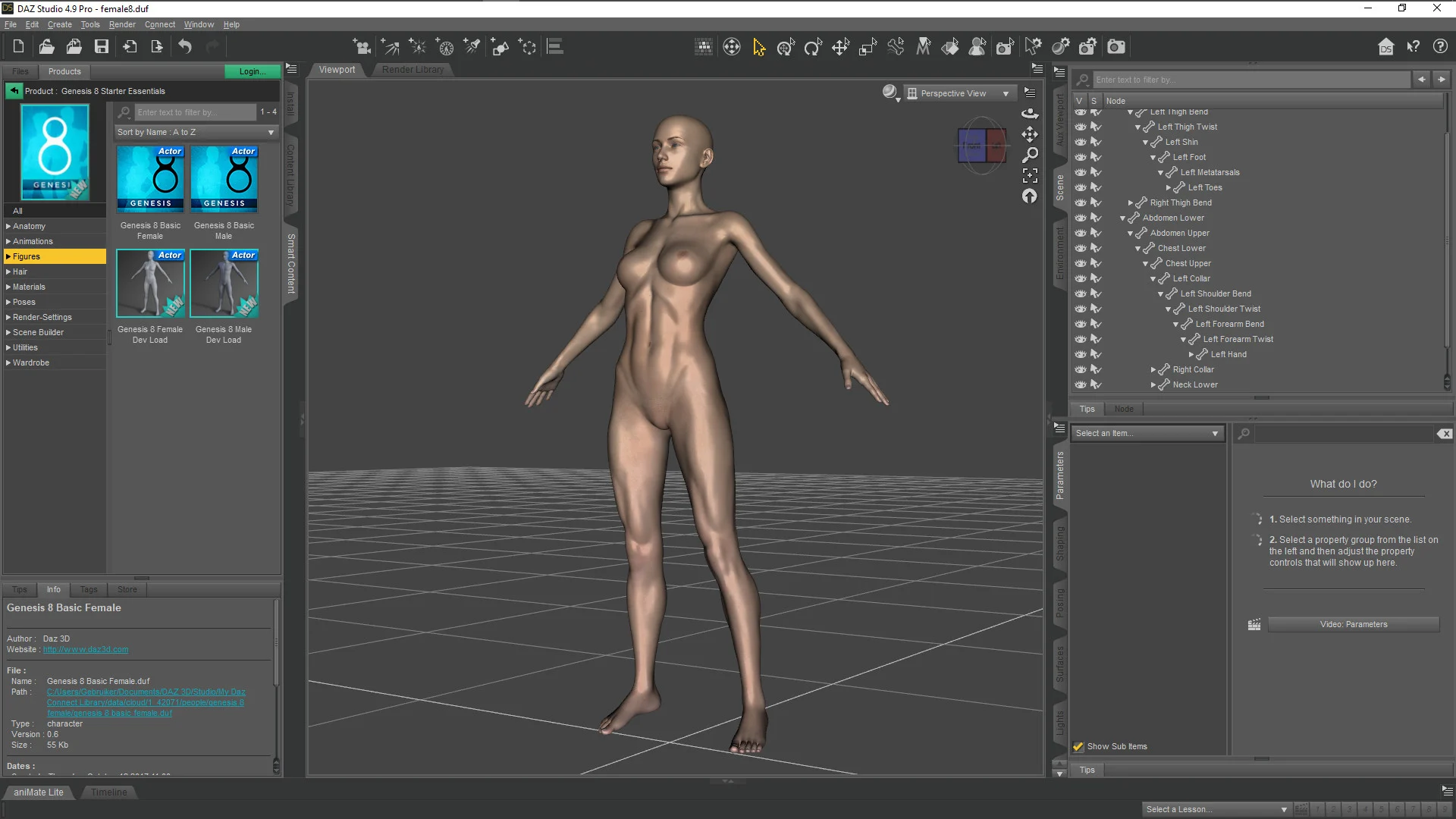Toggle visibility of Right Thigh Bend
1456x819 pixels.
point(1080,202)
